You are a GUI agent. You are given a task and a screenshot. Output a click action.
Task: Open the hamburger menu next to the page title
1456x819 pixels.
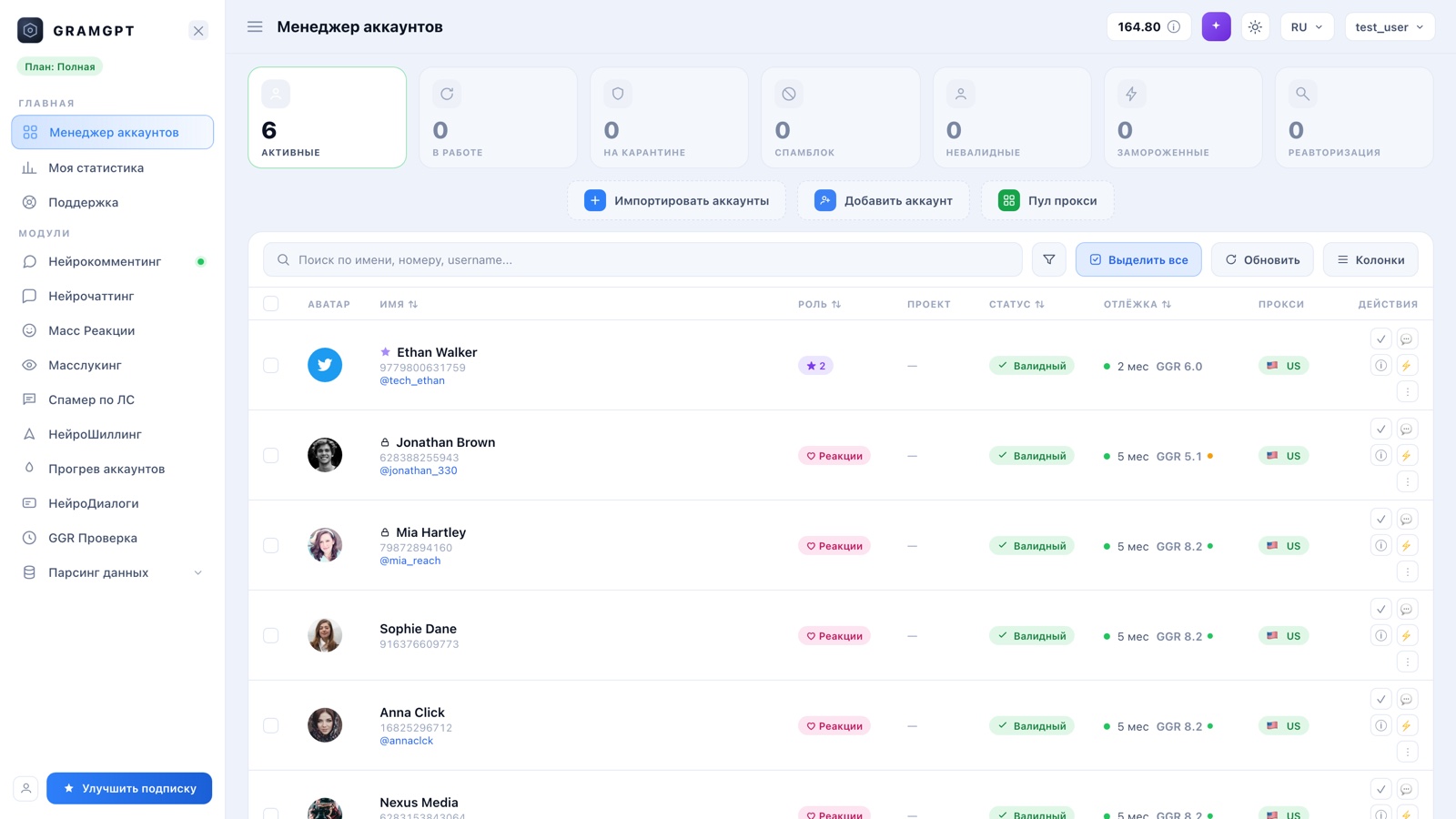pos(255,27)
